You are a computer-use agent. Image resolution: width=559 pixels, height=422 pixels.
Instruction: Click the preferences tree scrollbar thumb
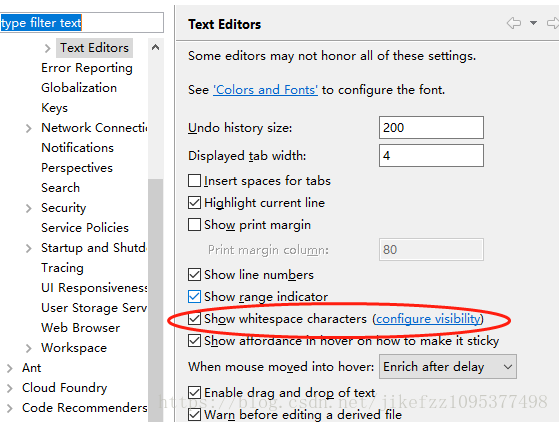click(x=155, y=300)
